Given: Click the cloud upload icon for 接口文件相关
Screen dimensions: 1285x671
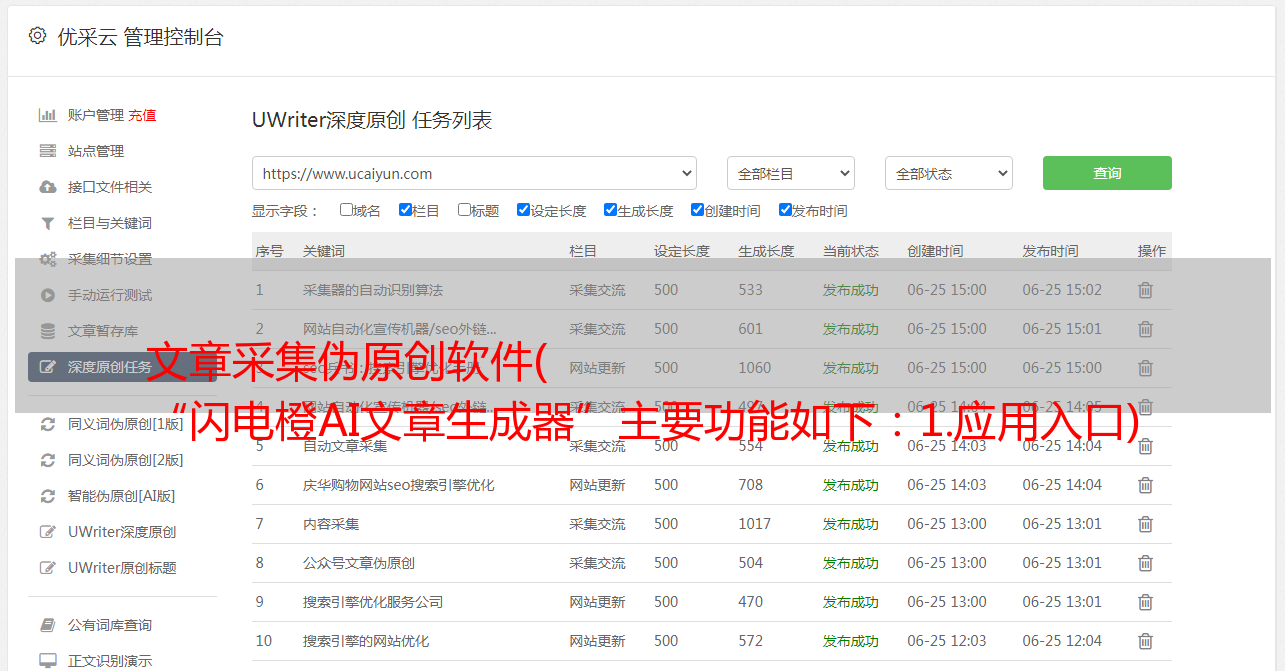Looking at the screenshot, I should pyautogui.click(x=47, y=187).
